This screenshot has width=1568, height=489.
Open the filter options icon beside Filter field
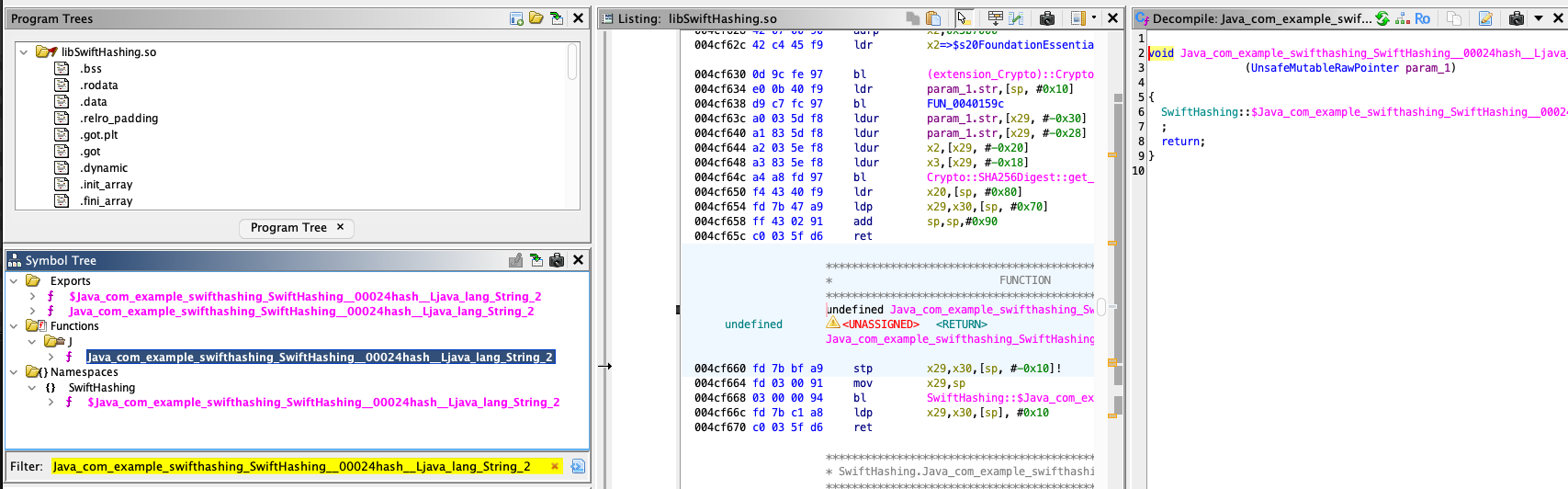click(578, 466)
